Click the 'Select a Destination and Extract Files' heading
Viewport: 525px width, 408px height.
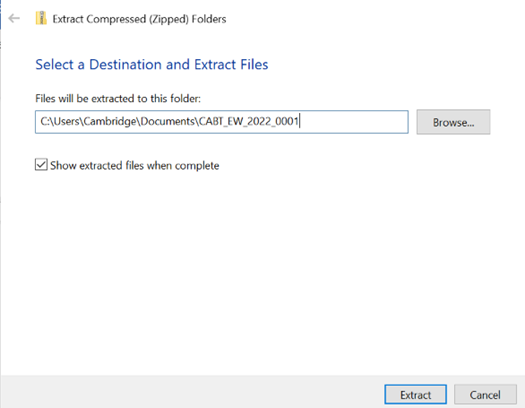click(152, 65)
